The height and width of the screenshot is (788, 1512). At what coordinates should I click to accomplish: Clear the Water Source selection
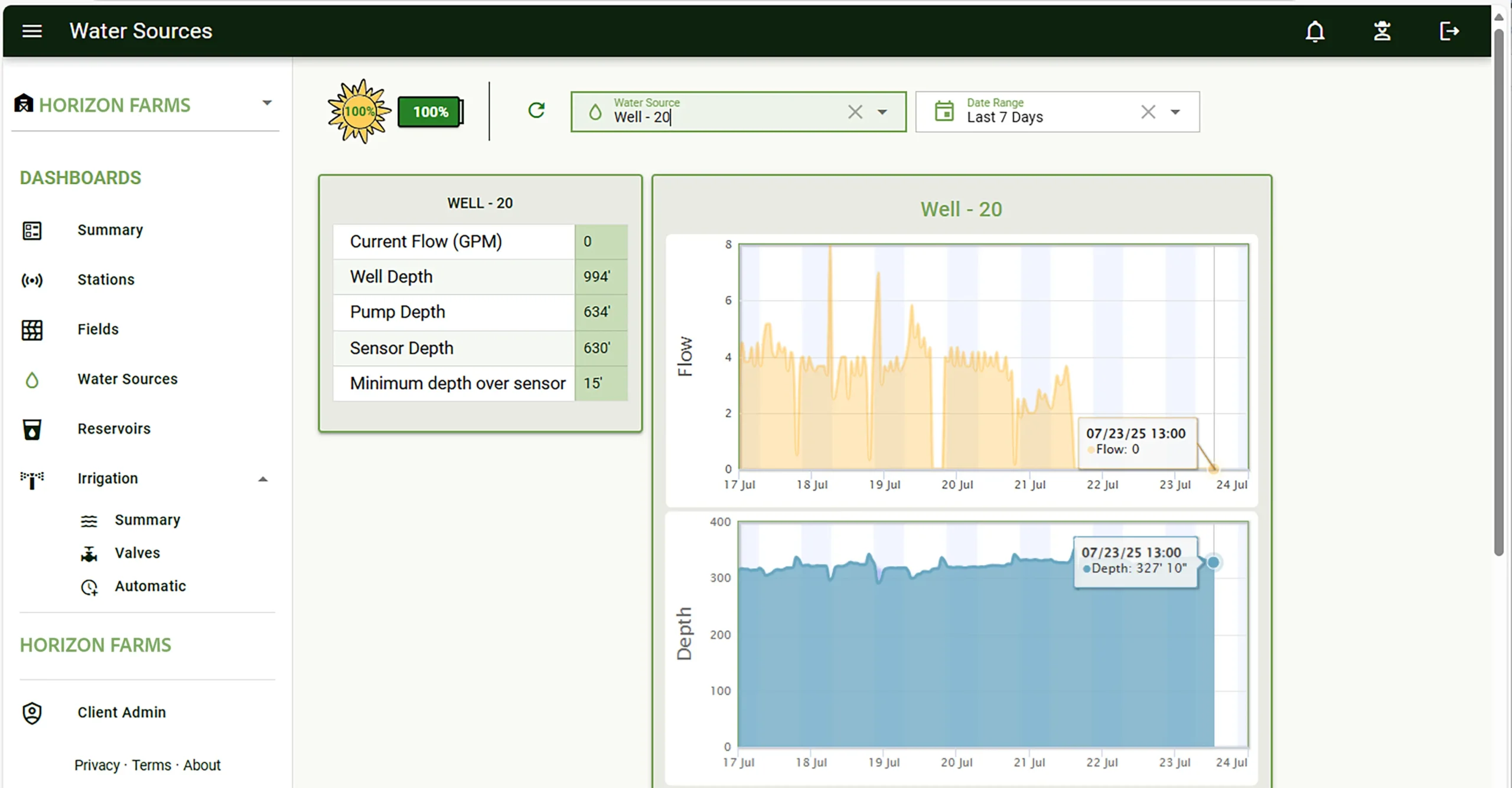(x=855, y=112)
